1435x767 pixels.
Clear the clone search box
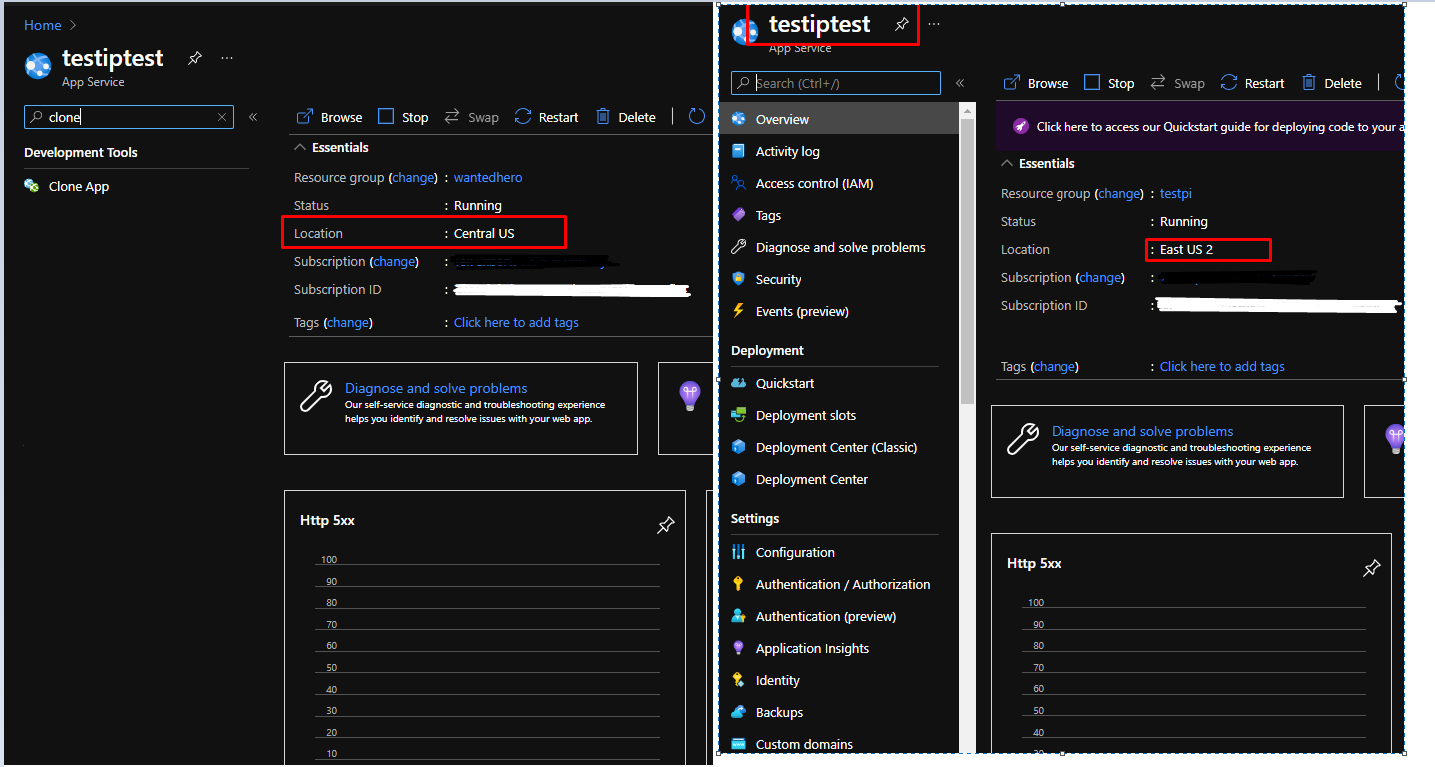222,117
